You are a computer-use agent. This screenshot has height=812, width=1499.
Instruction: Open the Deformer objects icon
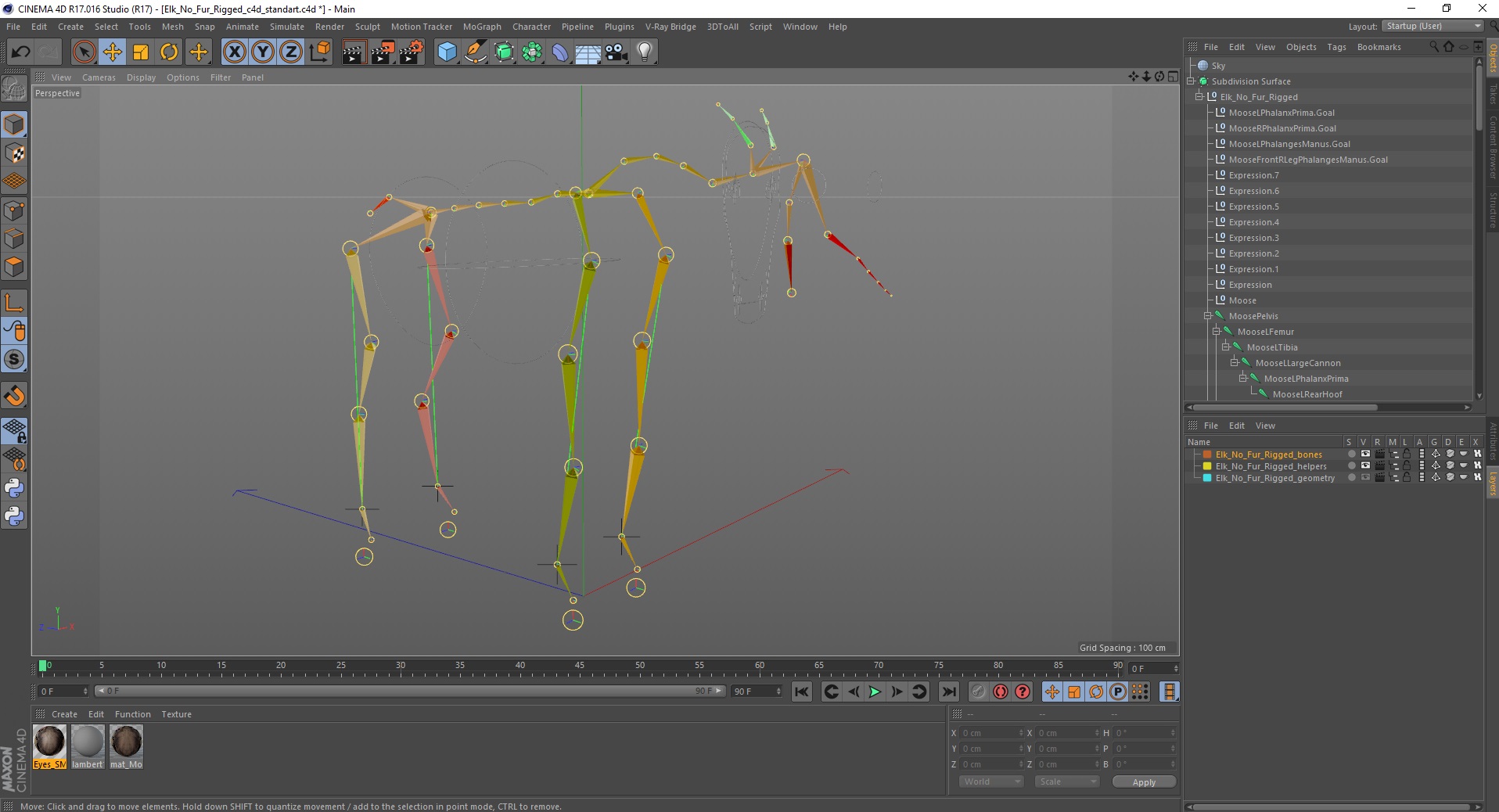tap(560, 52)
